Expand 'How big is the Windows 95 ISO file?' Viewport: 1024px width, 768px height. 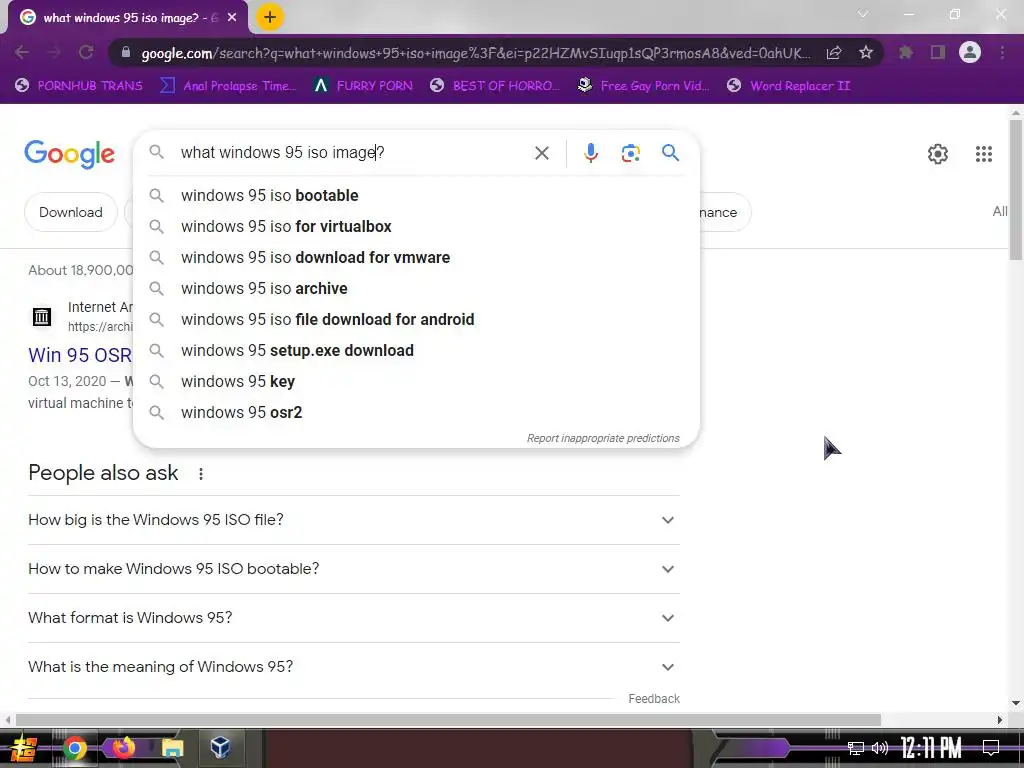pos(354,520)
